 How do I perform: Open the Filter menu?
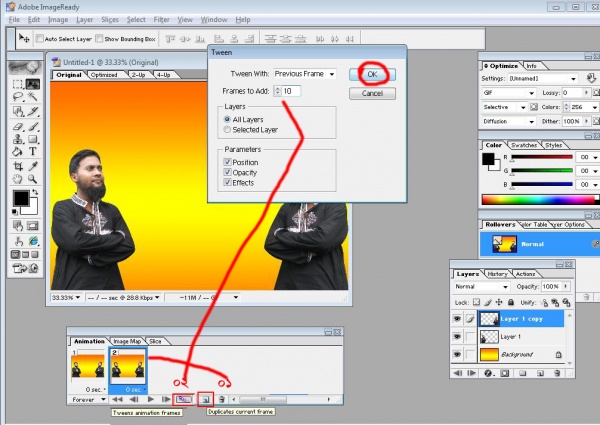(x=160, y=19)
